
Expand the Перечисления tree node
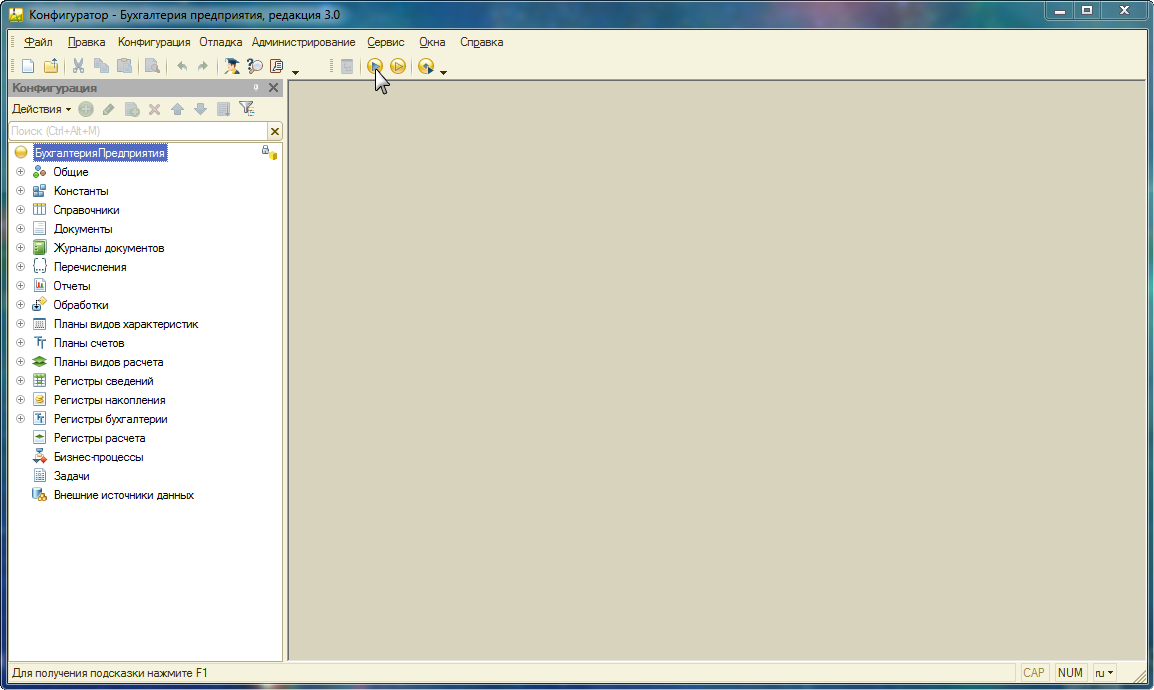pos(21,266)
